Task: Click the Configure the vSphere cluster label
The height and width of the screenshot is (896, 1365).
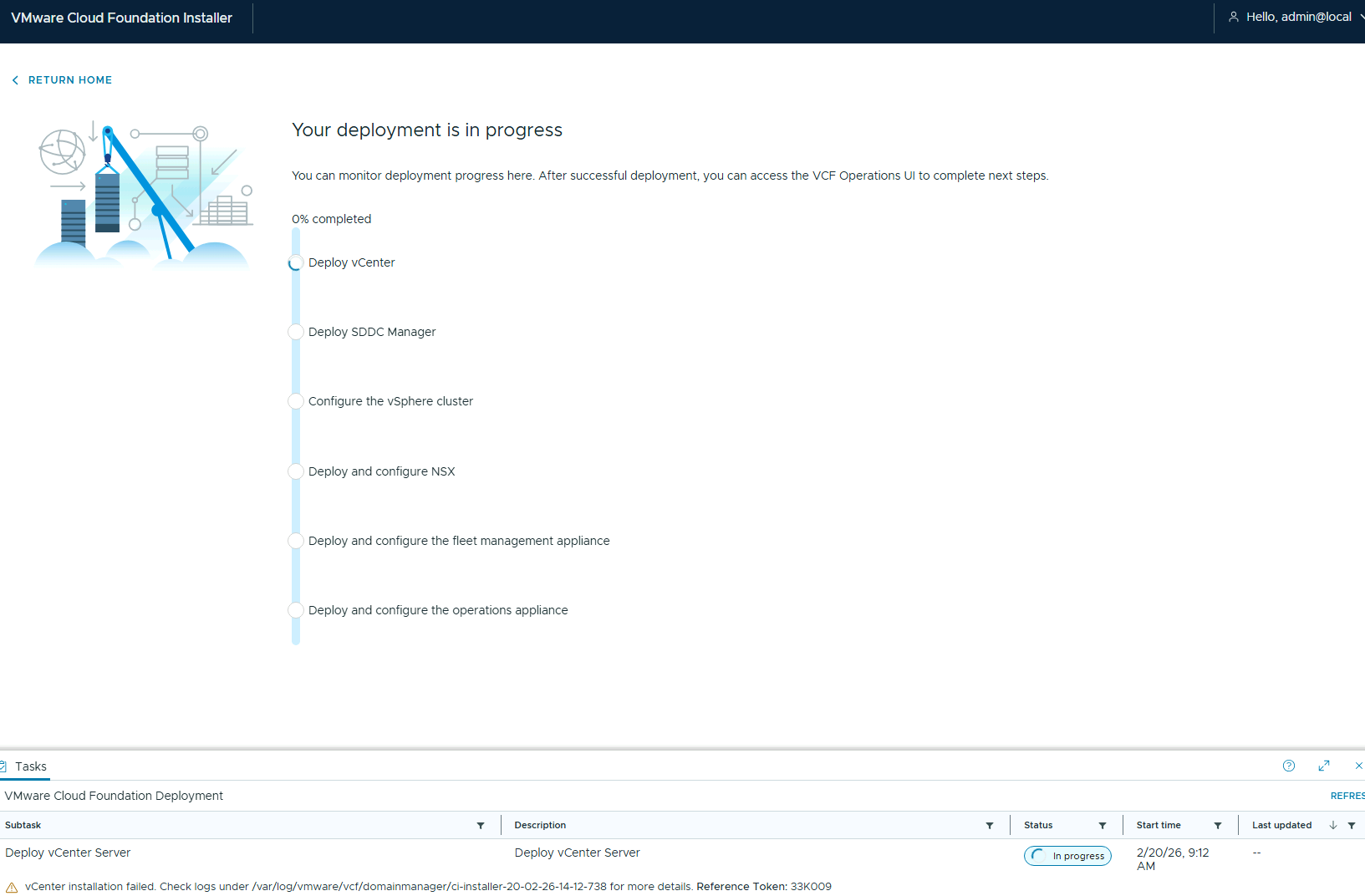Action: 390,401
